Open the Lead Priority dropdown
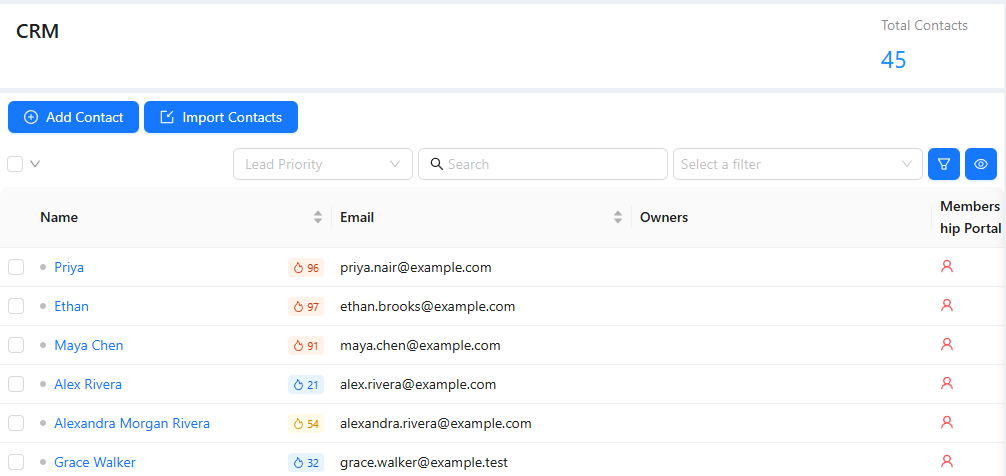The height and width of the screenshot is (476, 1006). [323, 164]
